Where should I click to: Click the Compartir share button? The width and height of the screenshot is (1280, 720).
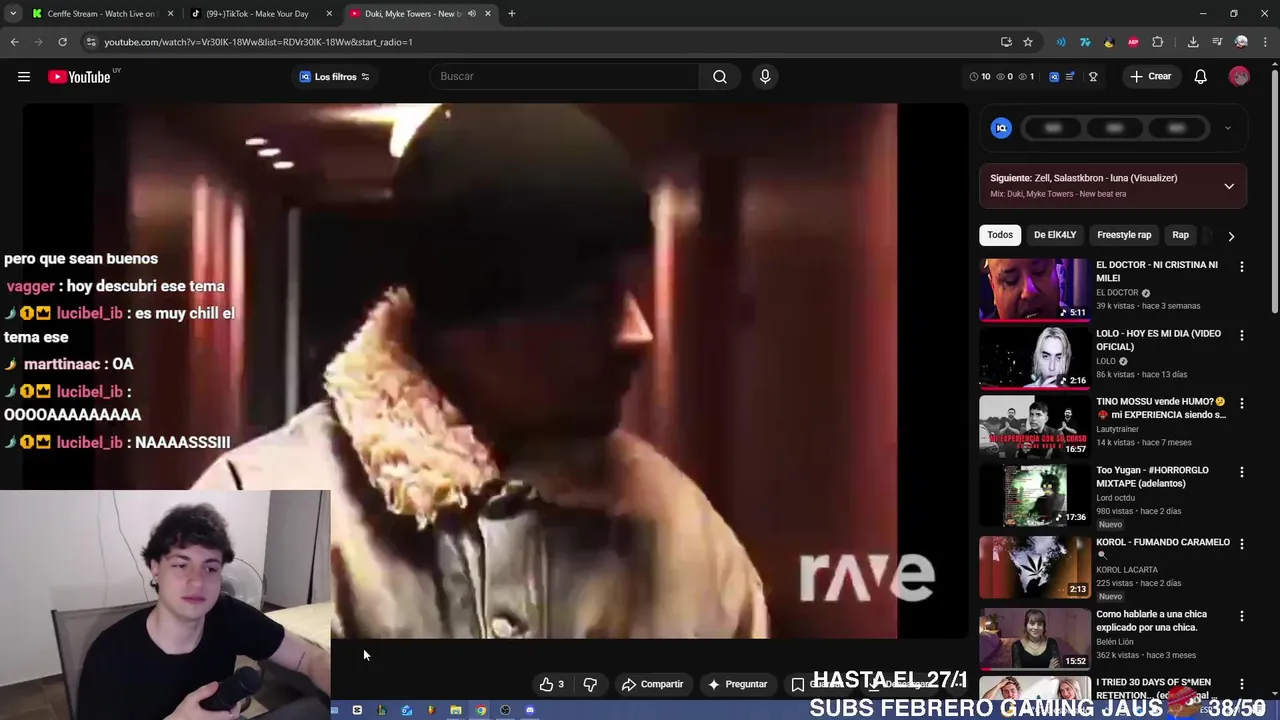(x=652, y=684)
